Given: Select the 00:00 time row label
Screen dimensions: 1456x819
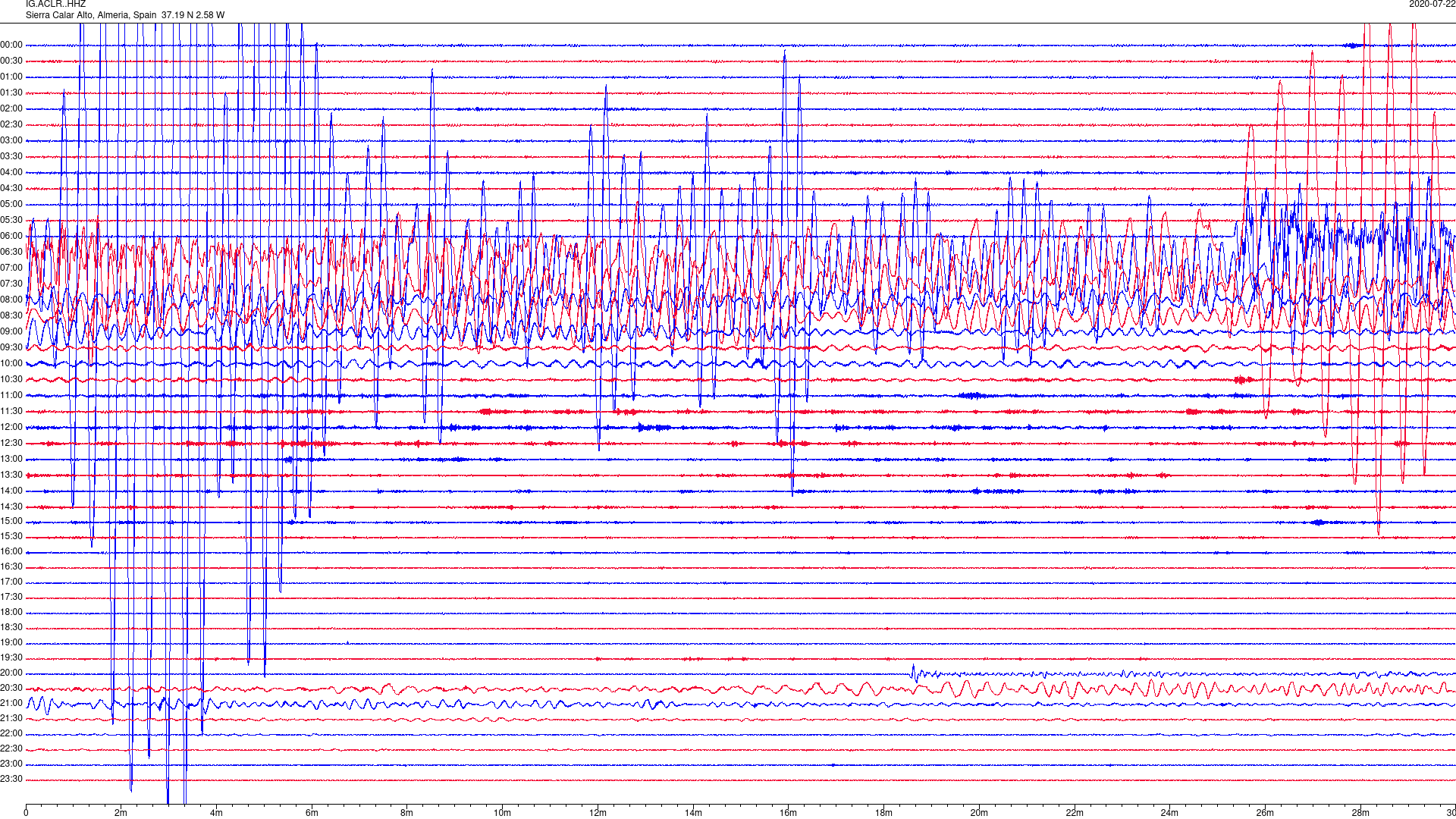Looking at the screenshot, I should tap(11, 45).
